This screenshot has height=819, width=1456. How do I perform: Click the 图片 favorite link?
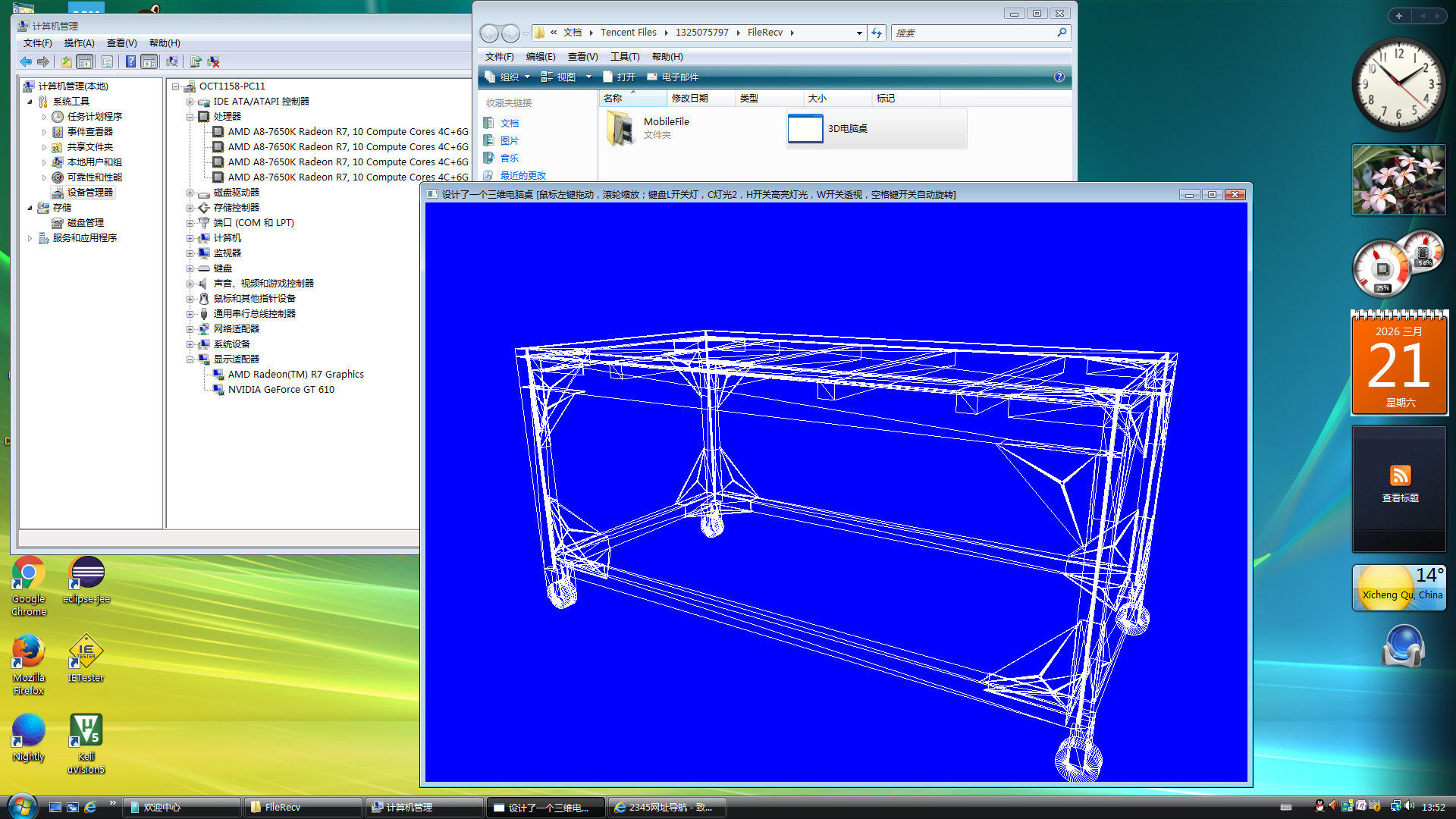click(x=509, y=141)
